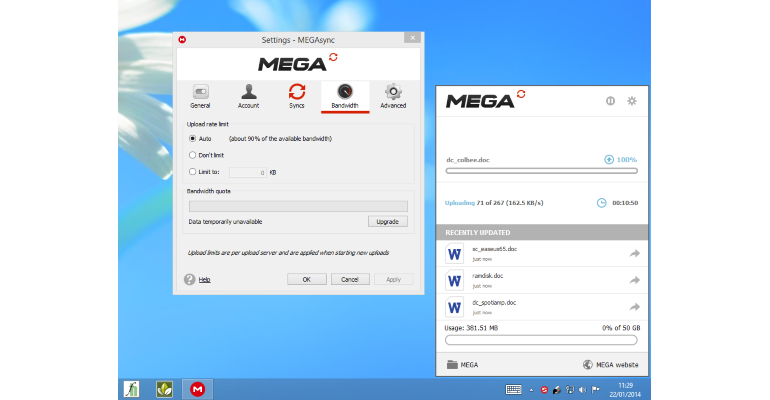The image size is (770, 400).
Task: Open the Help link
Action: click(x=204, y=280)
